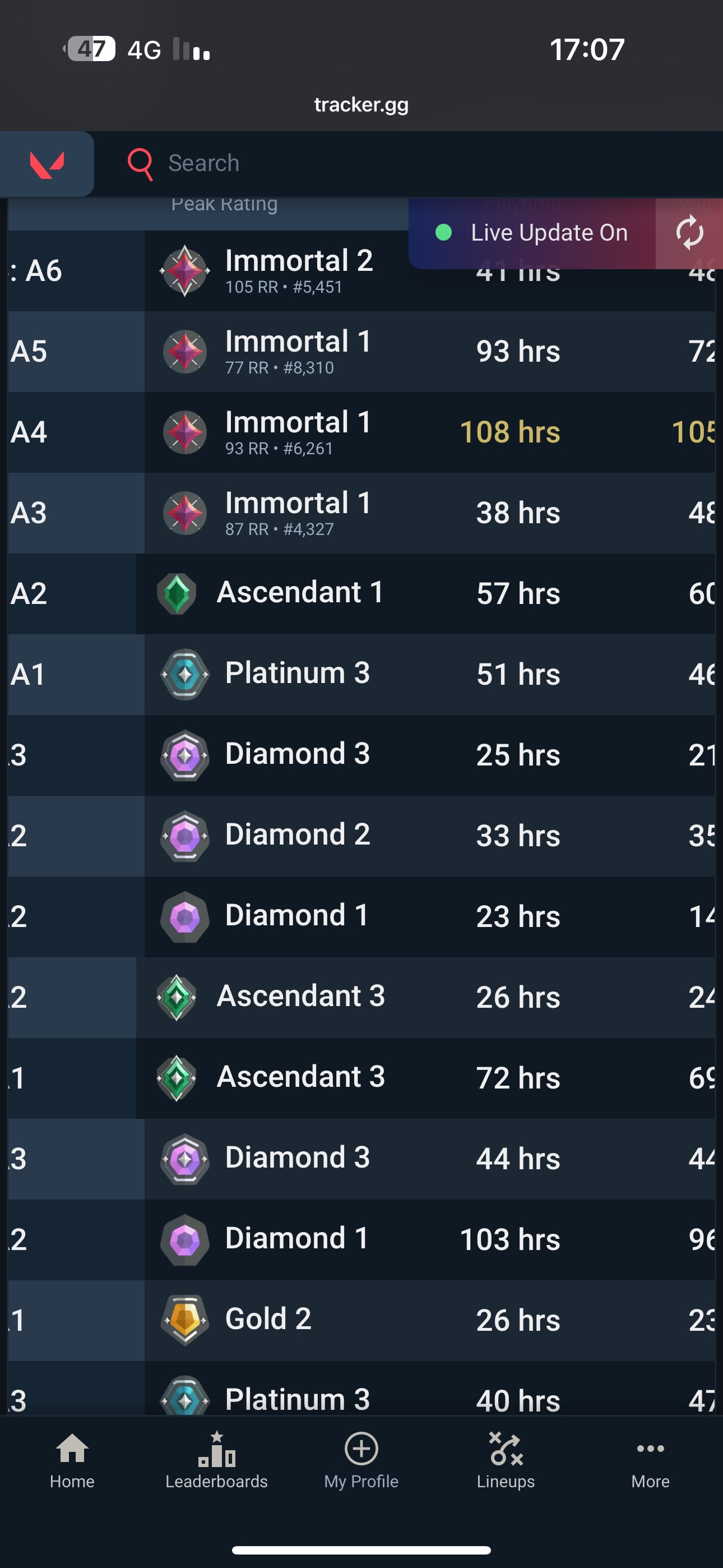This screenshot has width=723, height=1568.
Task: Click the refresh arrows icon
Action: point(689,233)
